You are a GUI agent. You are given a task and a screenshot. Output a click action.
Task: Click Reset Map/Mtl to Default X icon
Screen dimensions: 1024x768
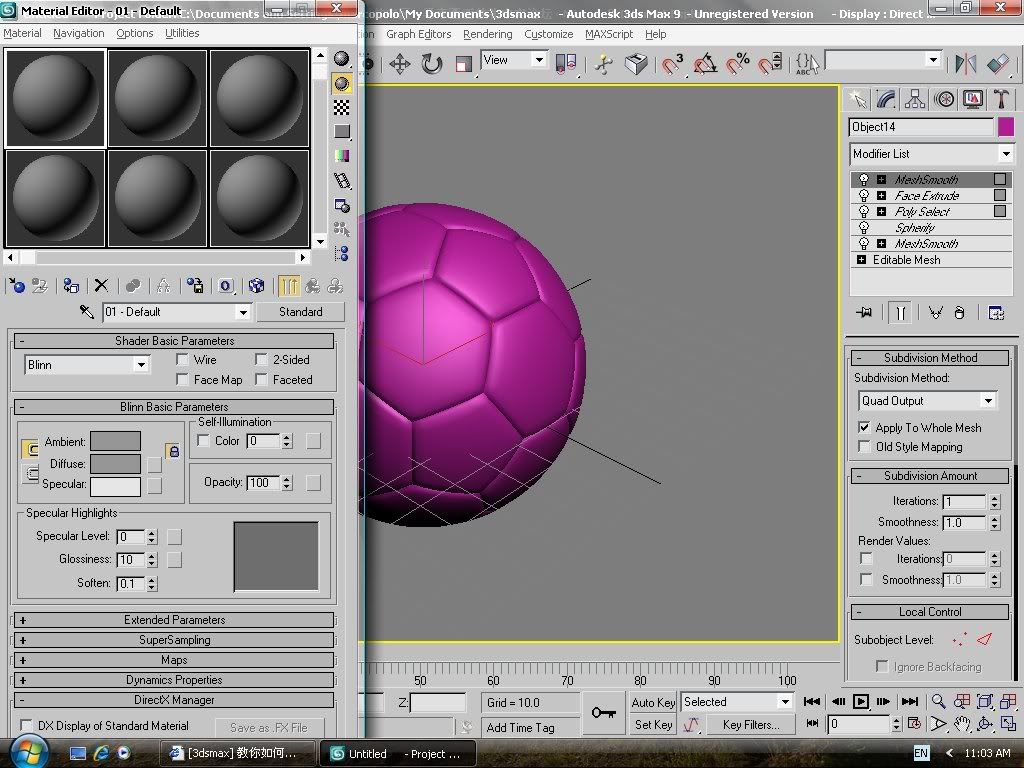[x=101, y=286]
